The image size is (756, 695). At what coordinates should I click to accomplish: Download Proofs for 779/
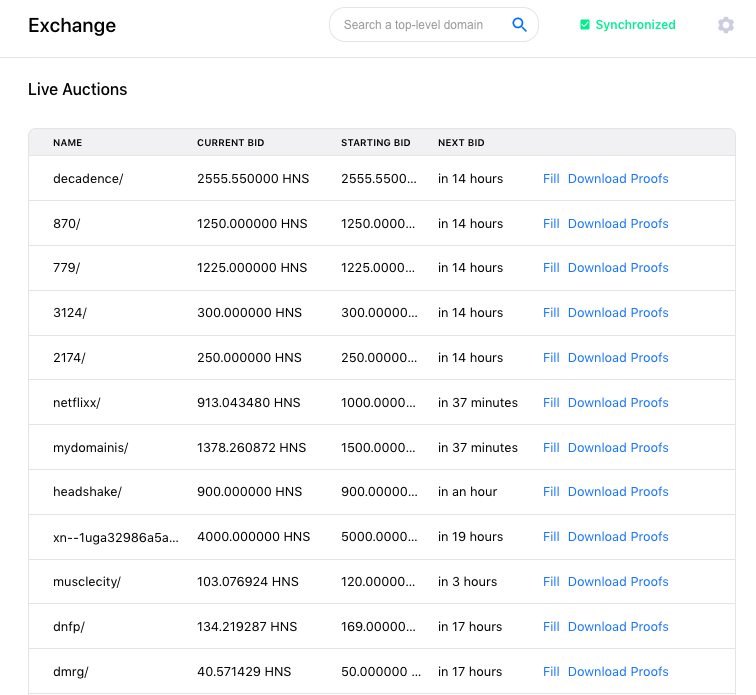coord(618,268)
